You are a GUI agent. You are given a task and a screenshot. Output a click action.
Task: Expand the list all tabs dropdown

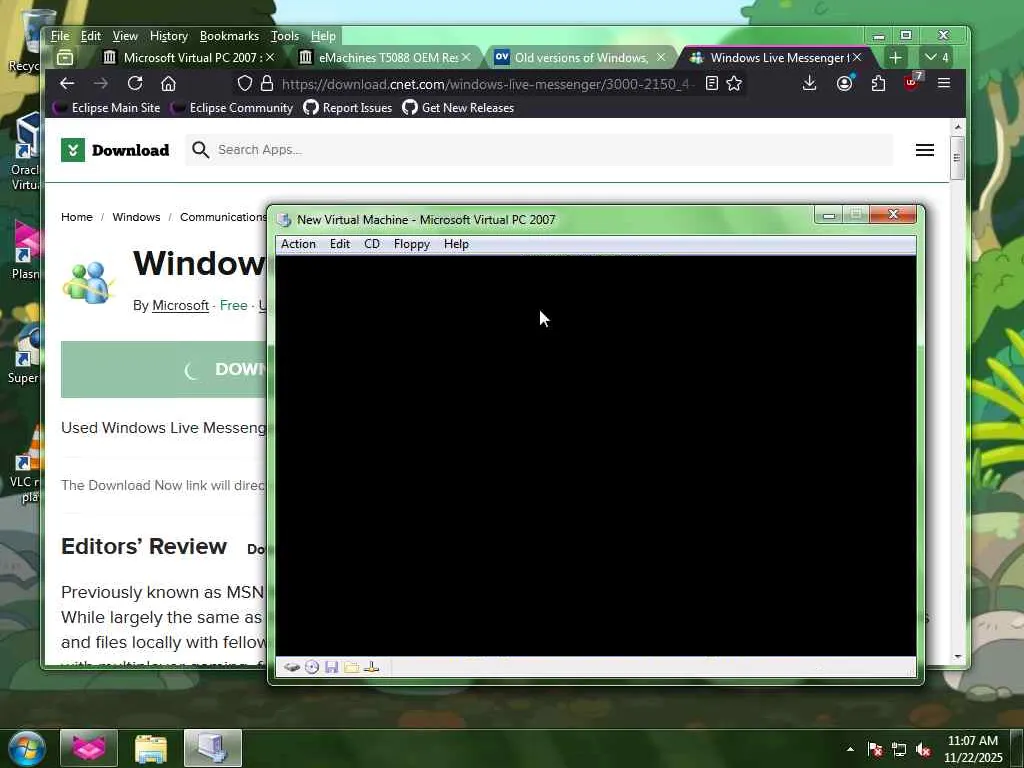(936, 57)
